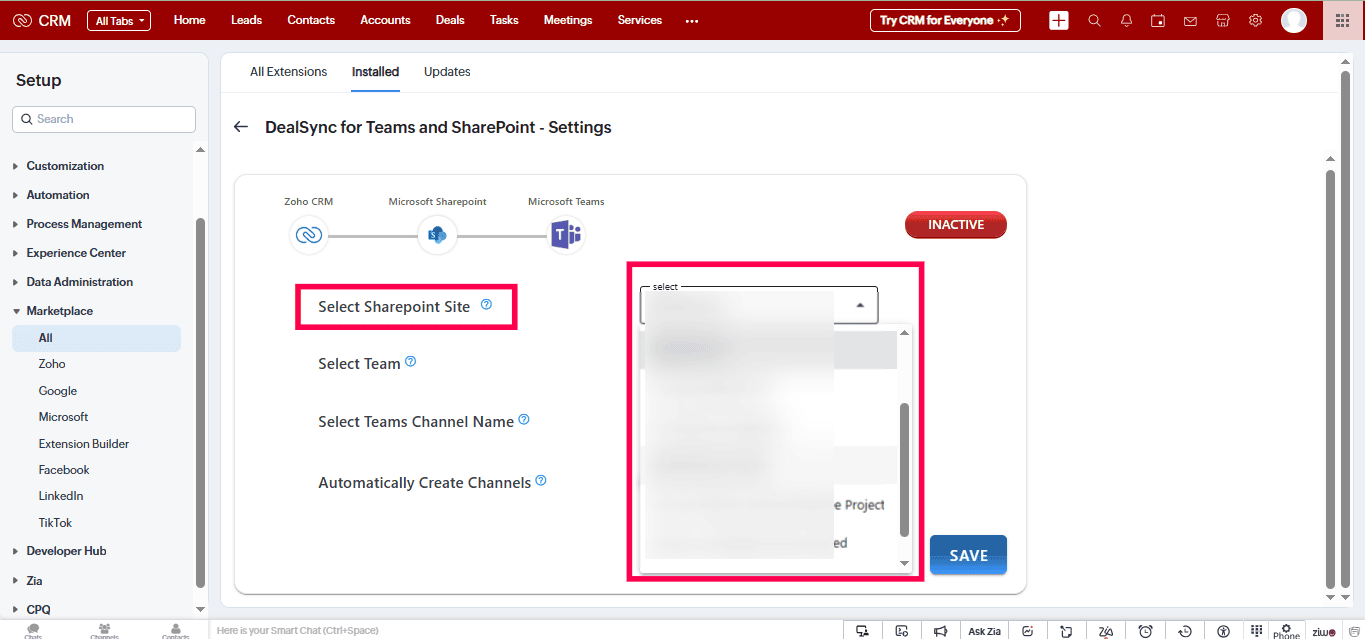Click the plus create-record icon in header
The height and width of the screenshot is (639, 1365).
tap(1059, 20)
